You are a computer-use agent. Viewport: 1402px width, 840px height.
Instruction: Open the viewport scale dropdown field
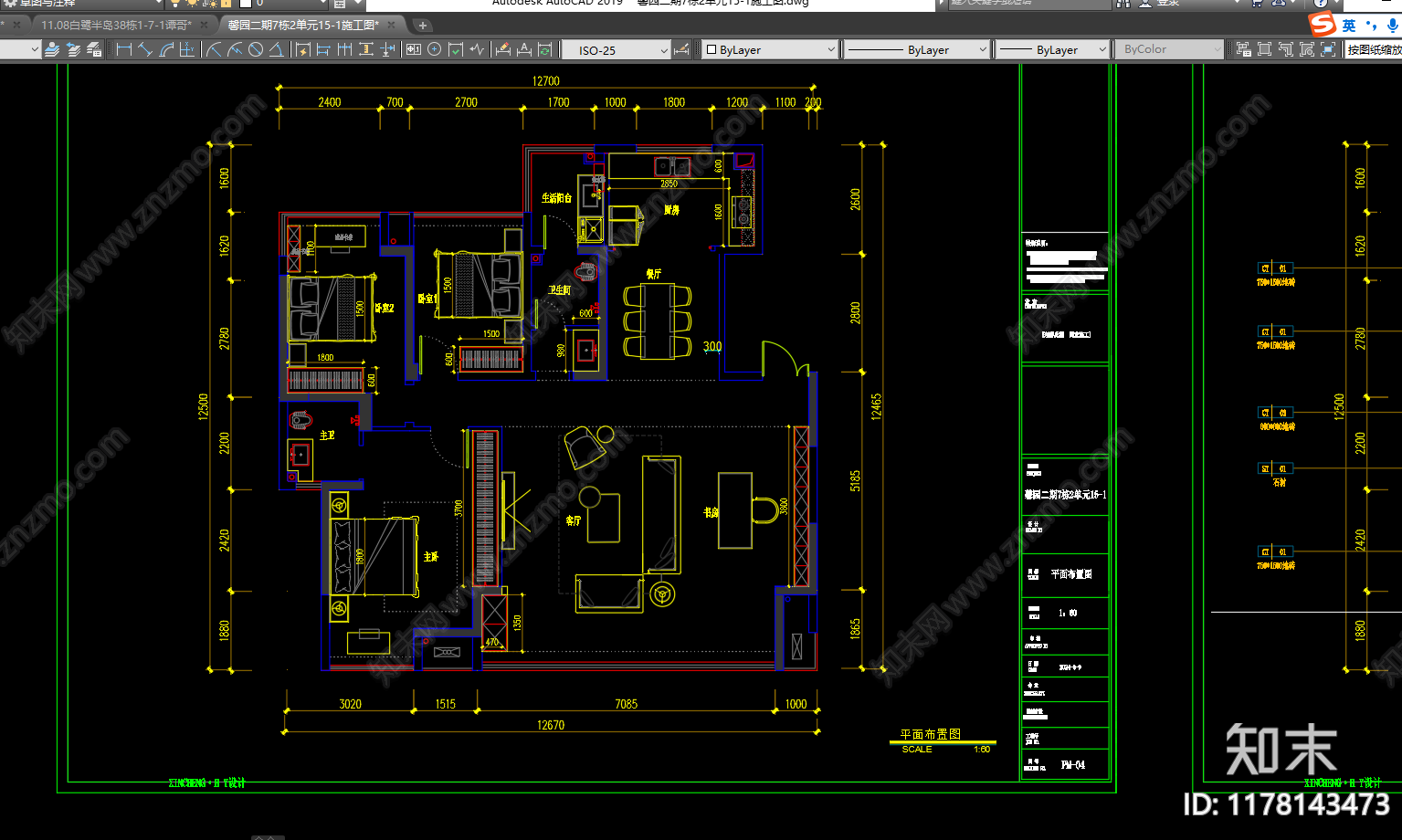pos(1374,50)
